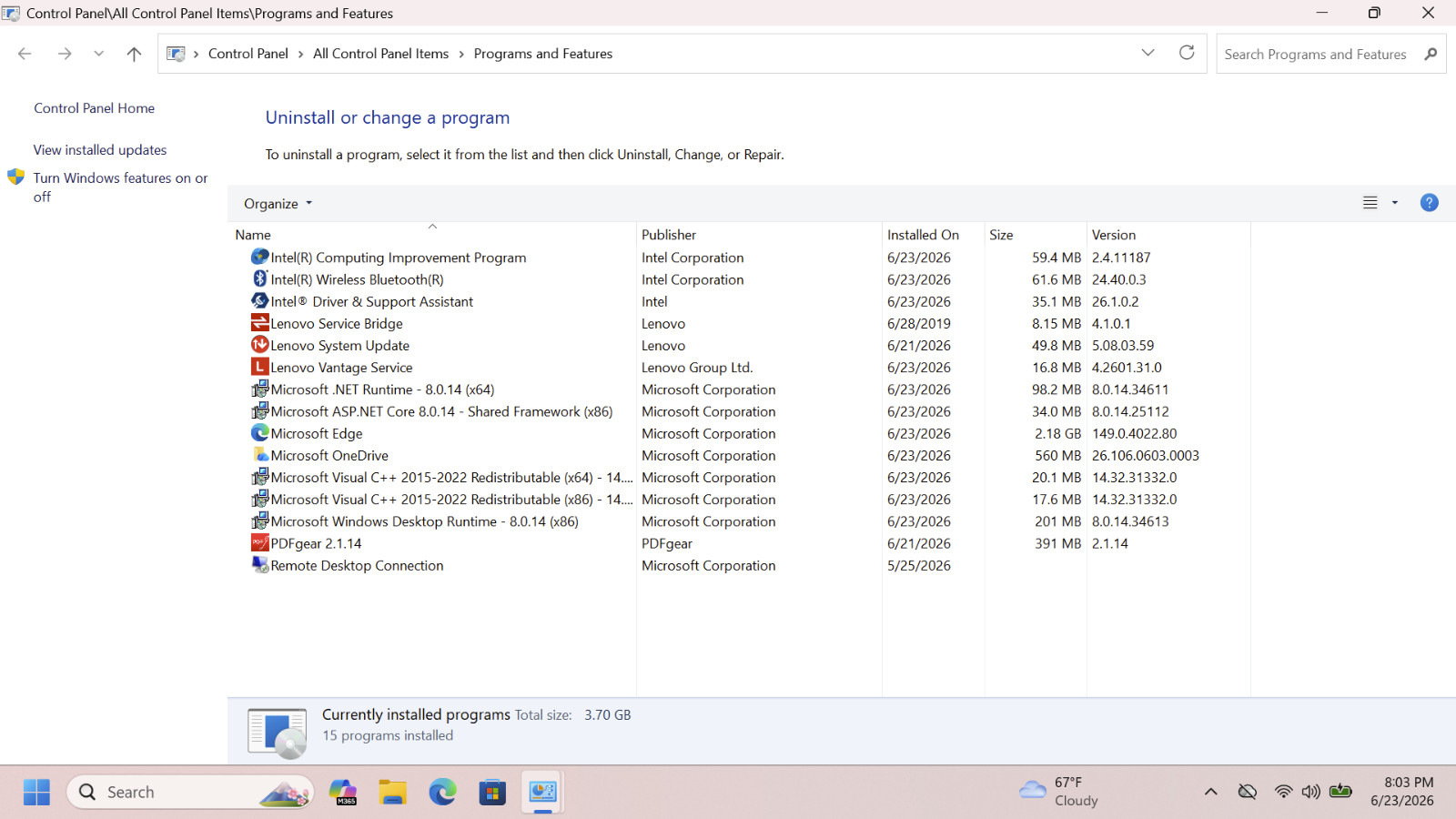The image size is (1456, 819).
Task: Open Turn Windows features on or off
Action: [120, 187]
